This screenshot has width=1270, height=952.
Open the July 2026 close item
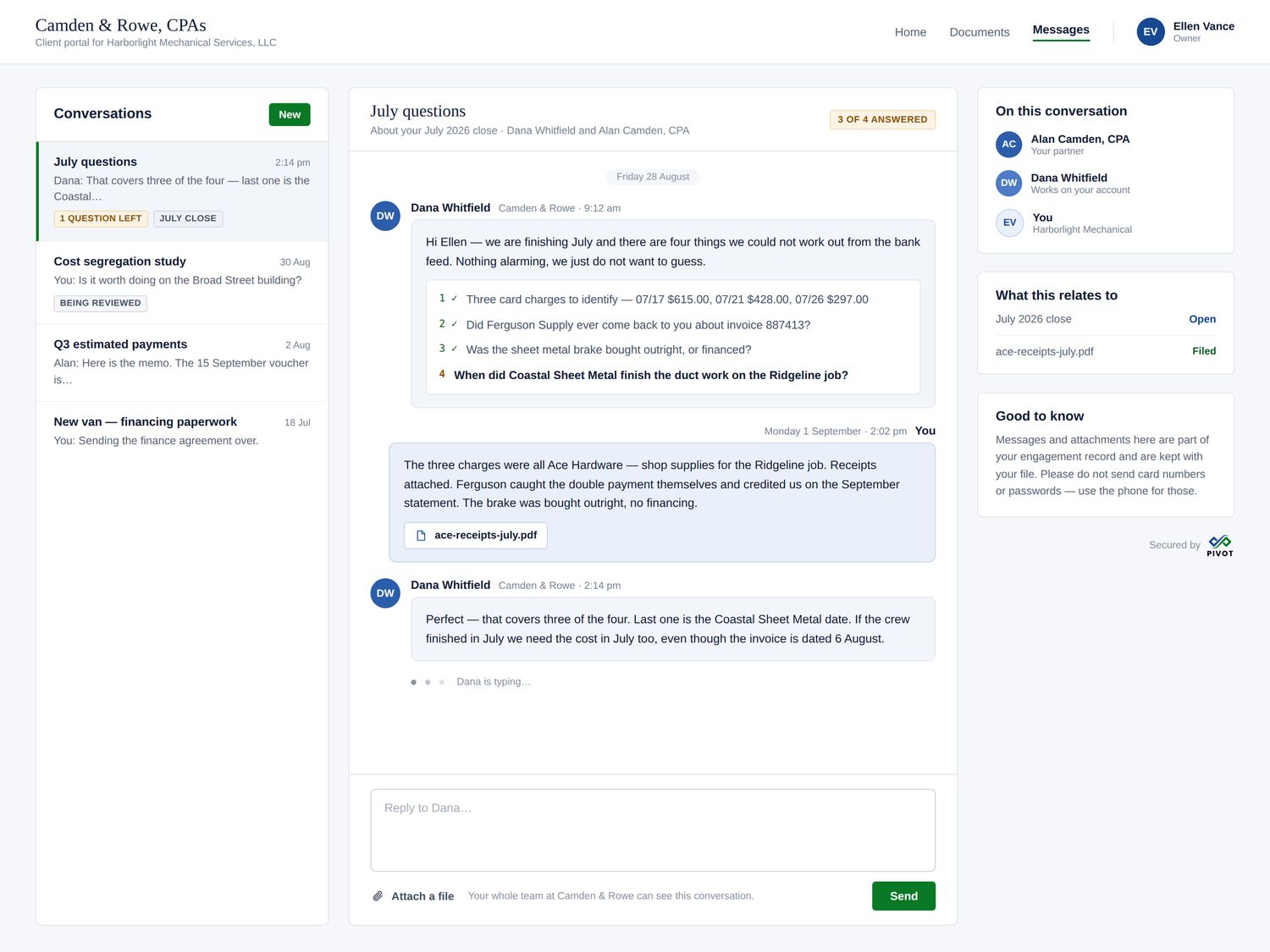tap(1106, 319)
